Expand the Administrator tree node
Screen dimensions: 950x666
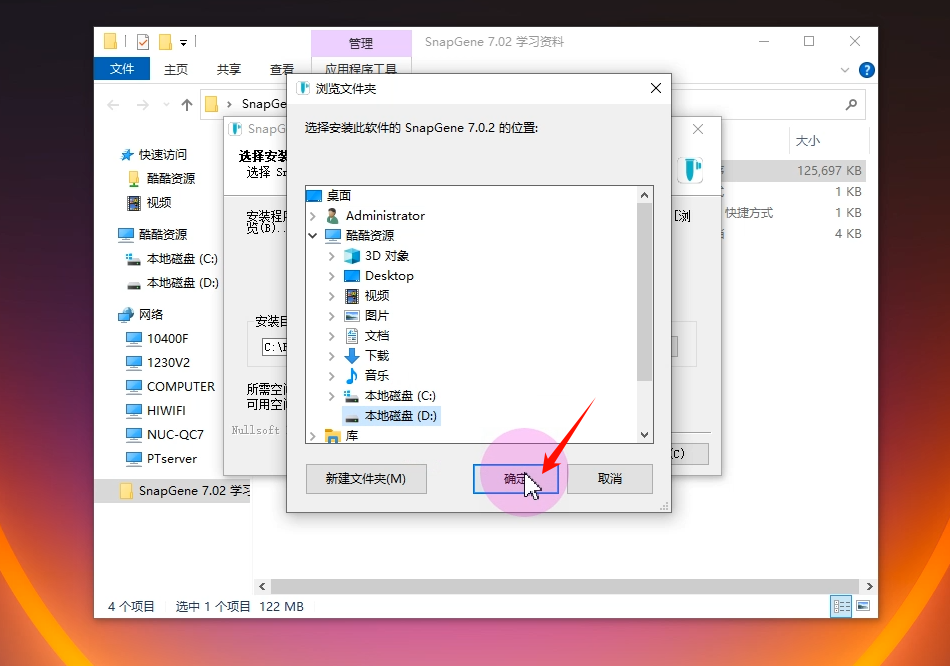(x=314, y=216)
